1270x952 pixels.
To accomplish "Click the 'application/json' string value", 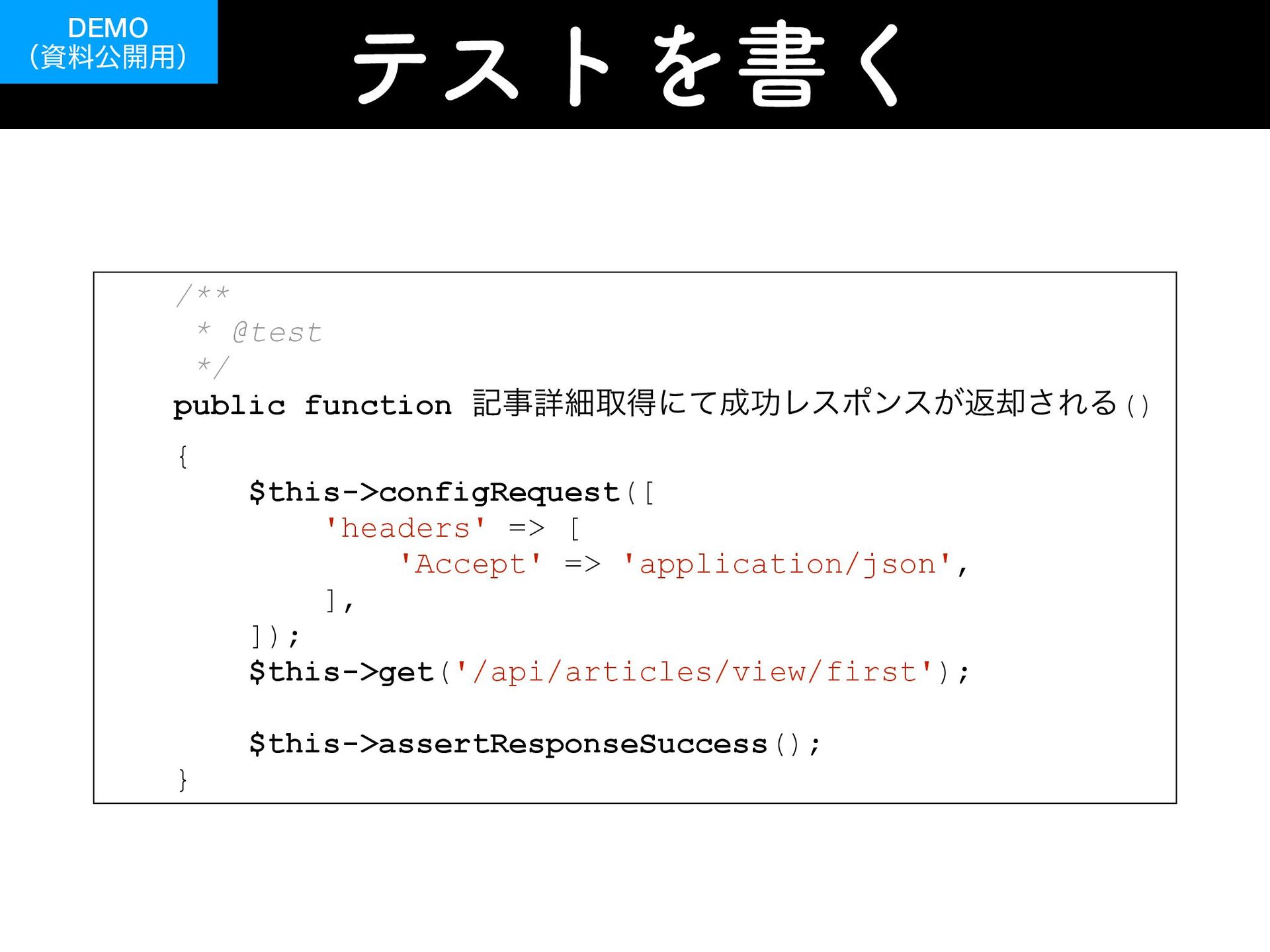I will (787, 564).
